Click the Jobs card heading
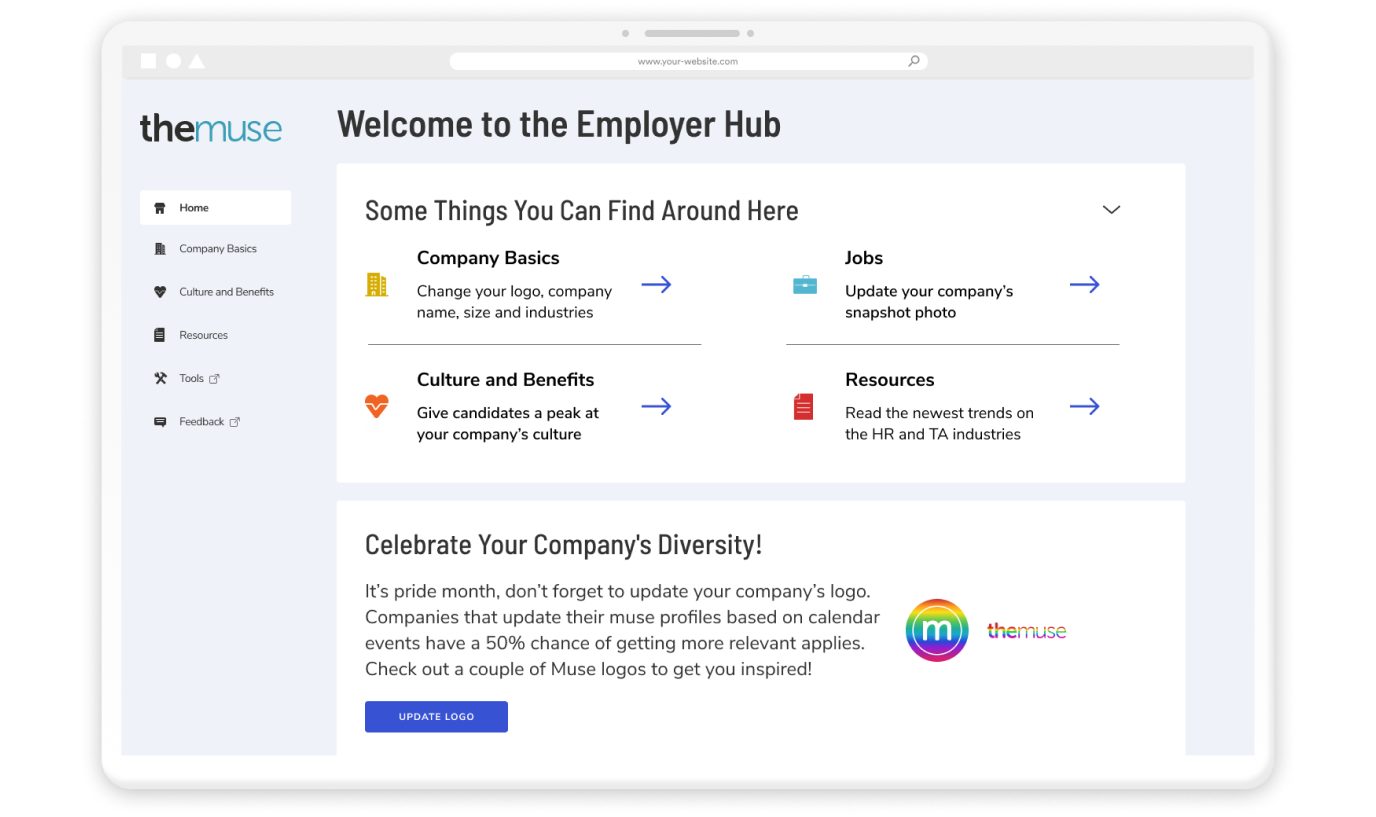Screen dimensions: 1376x817 click(x=864, y=258)
